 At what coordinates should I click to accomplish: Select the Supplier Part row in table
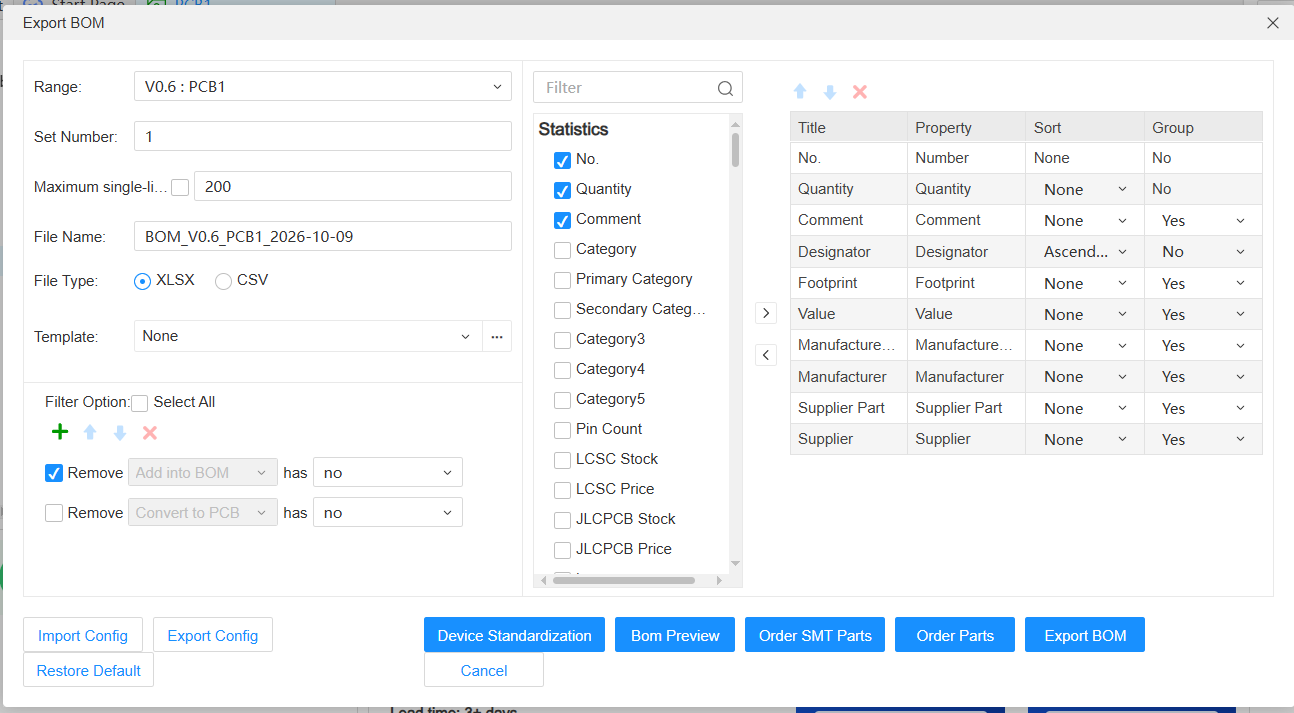click(1026, 408)
